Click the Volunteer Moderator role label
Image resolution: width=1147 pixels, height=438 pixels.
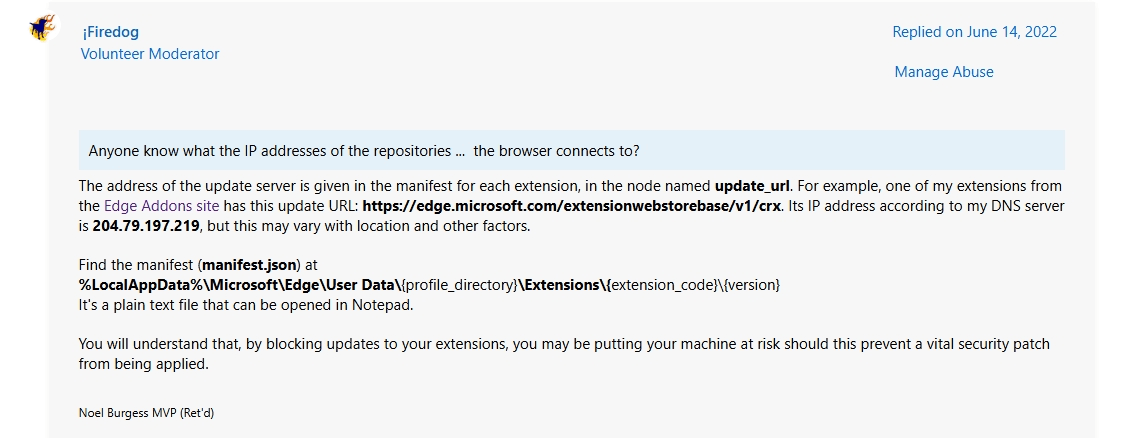(x=150, y=54)
